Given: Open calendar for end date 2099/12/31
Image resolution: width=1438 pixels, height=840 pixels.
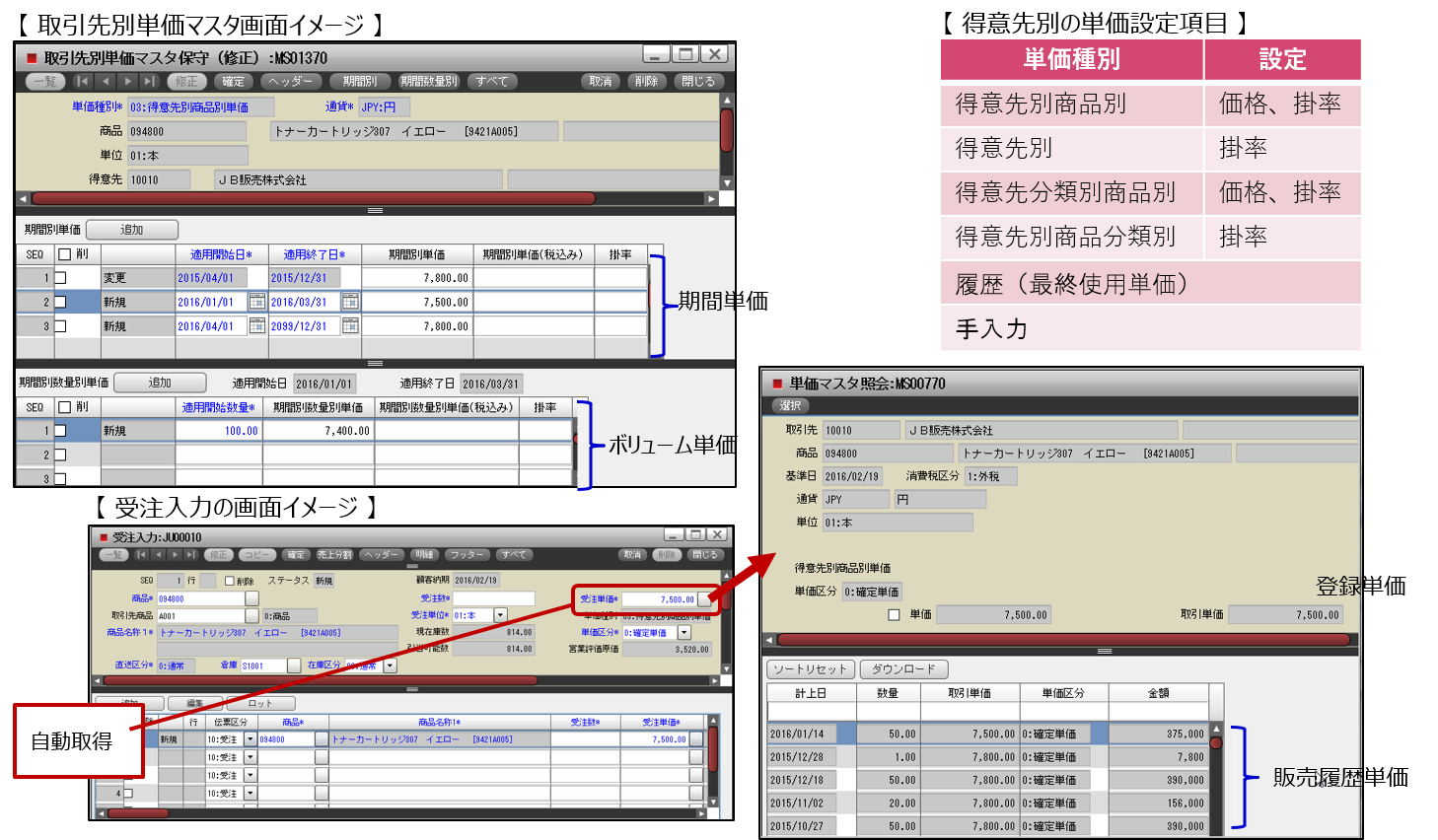Looking at the screenshot, I should click(350, 325).
